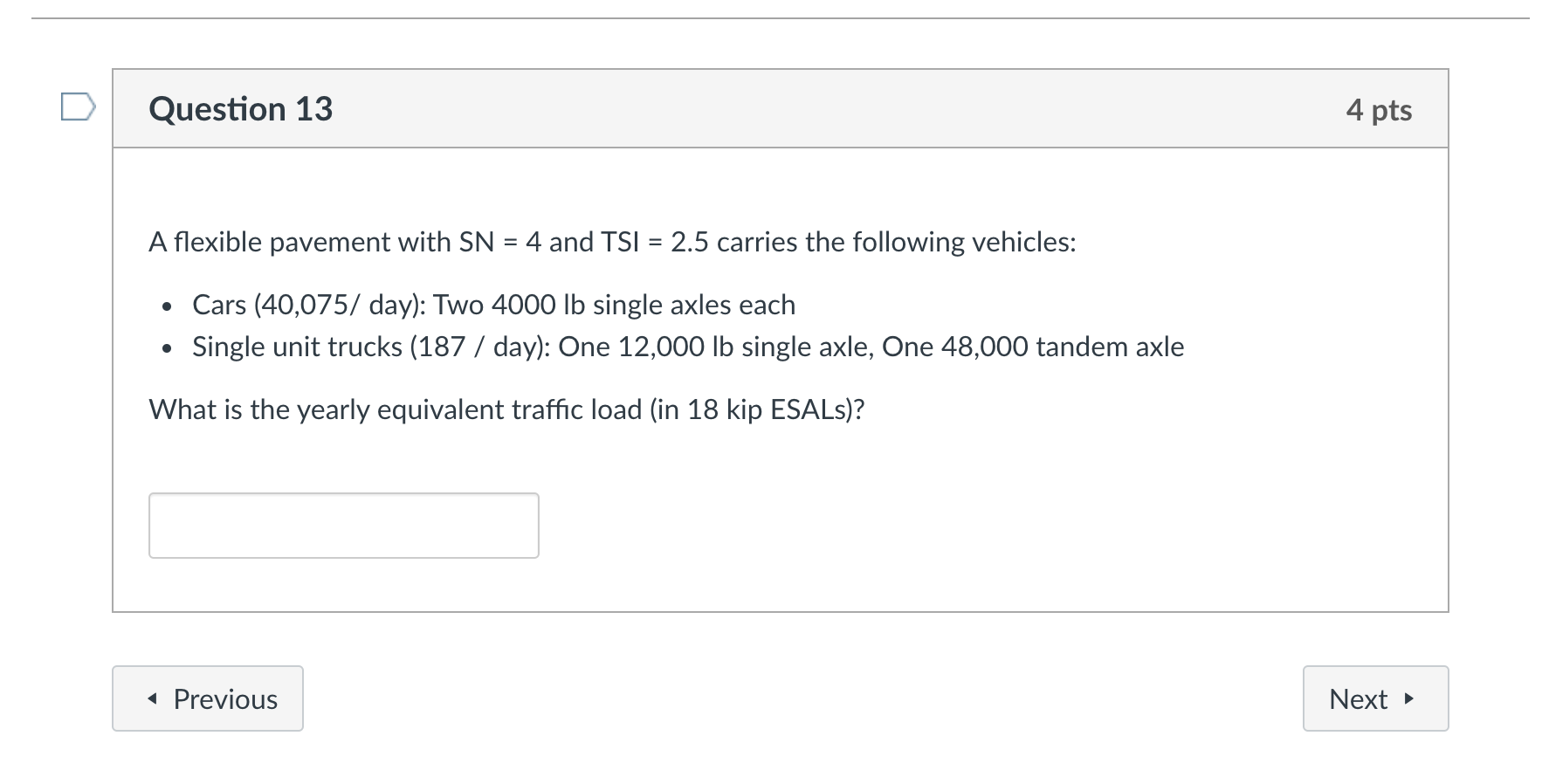Click the 4 pts label
Viewport: 1542px width, 784px height.
(x=1381, y=110)
